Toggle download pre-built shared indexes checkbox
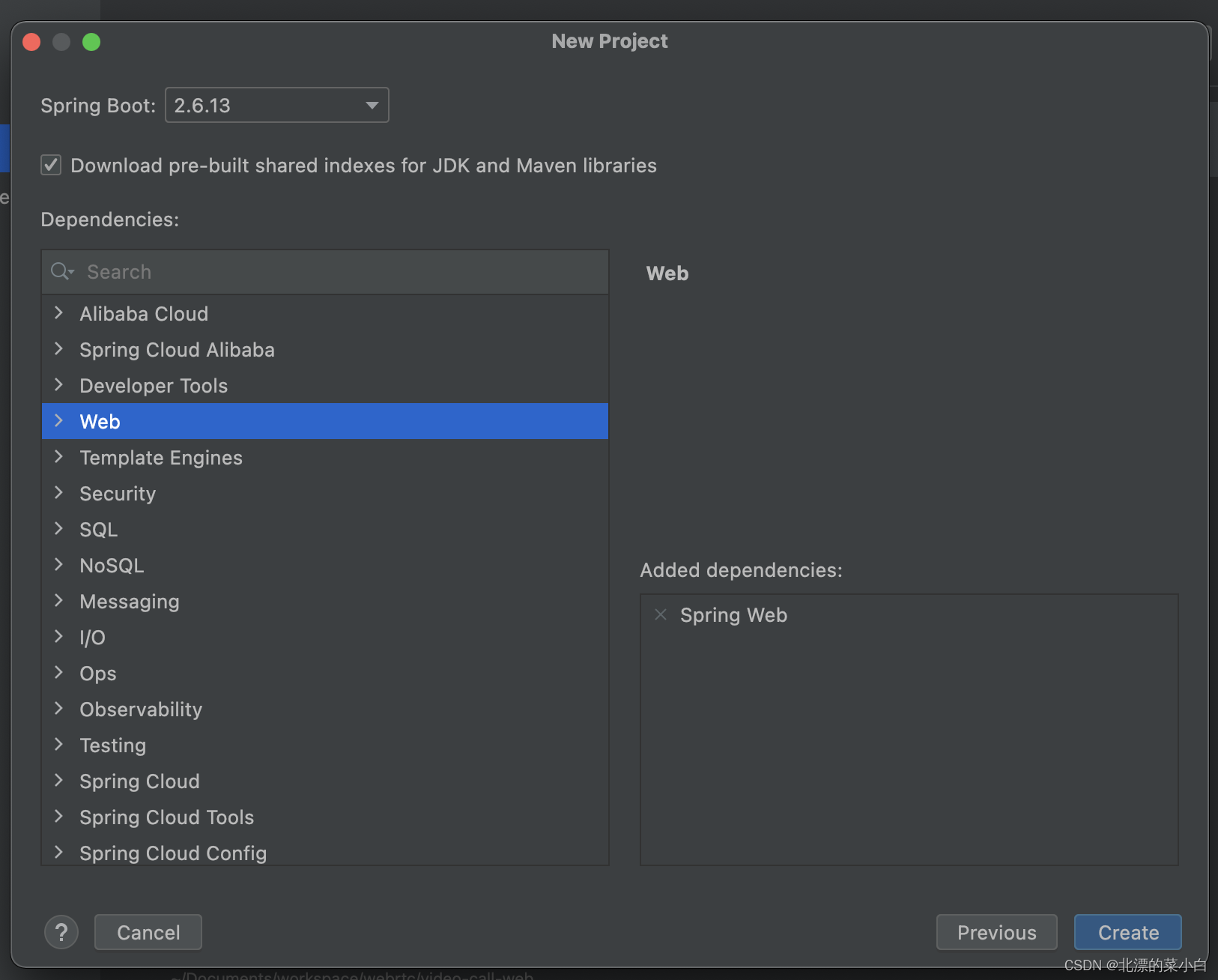 point(51,165)
